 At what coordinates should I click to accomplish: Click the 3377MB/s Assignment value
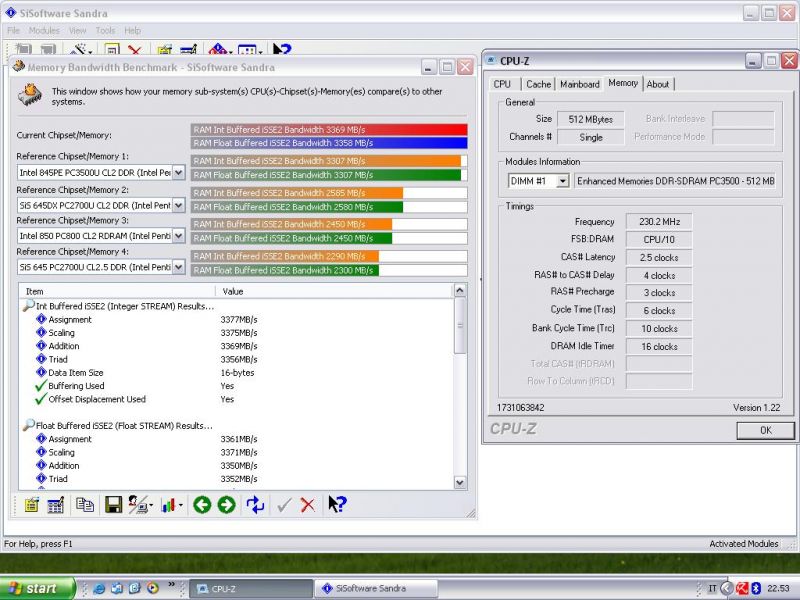pyautogui.click(x=239, y=319)
